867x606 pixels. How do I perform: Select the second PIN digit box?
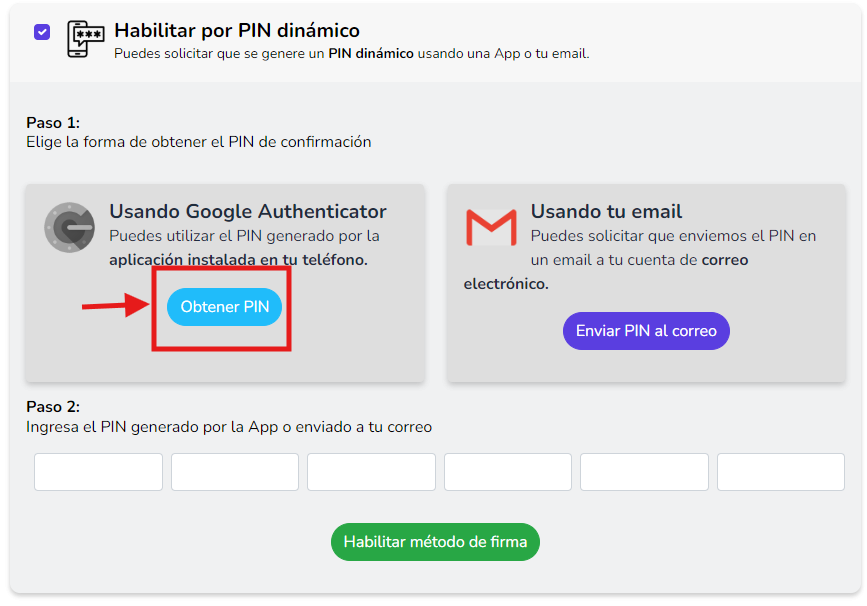(x=235, y=472)
